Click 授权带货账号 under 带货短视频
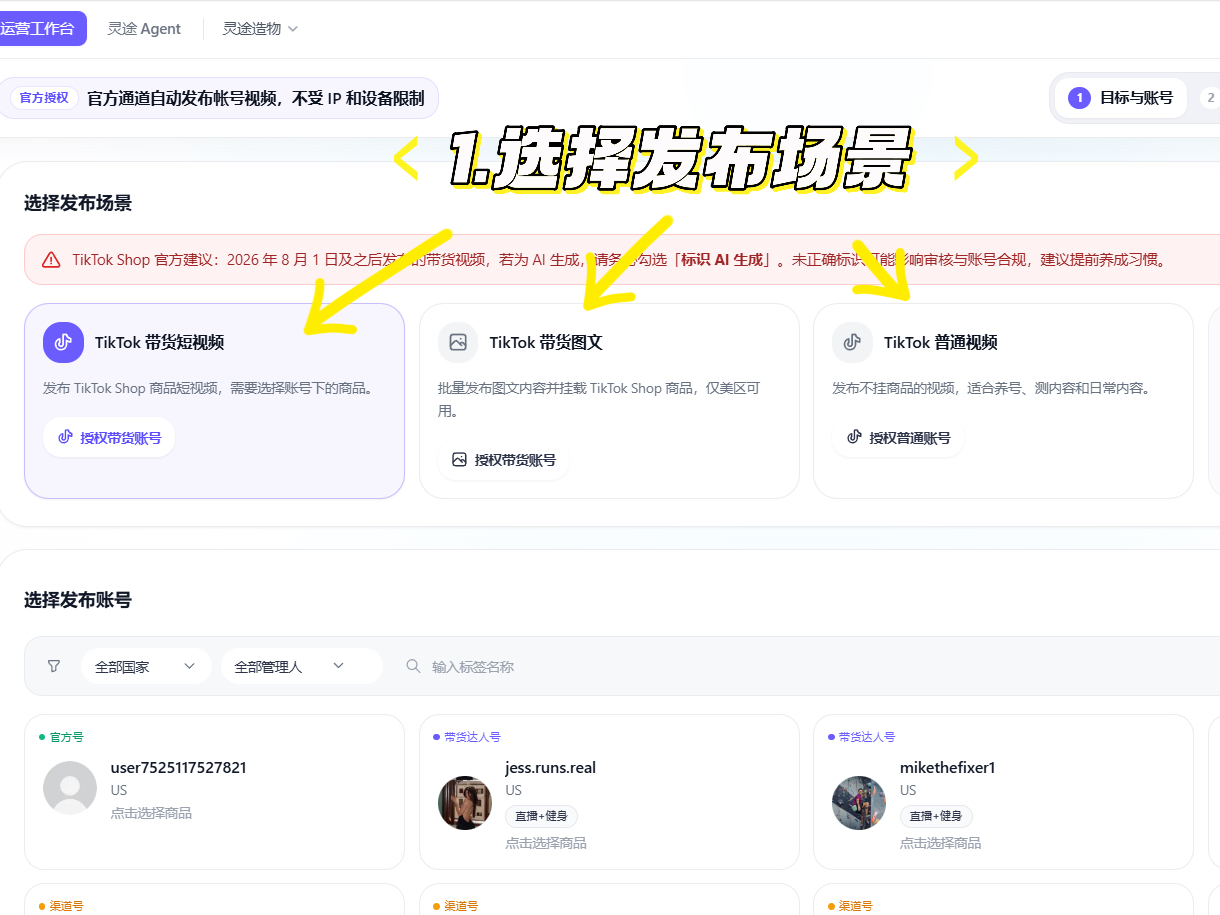This screenshot has height=915, width=1220. coord(109,438)
